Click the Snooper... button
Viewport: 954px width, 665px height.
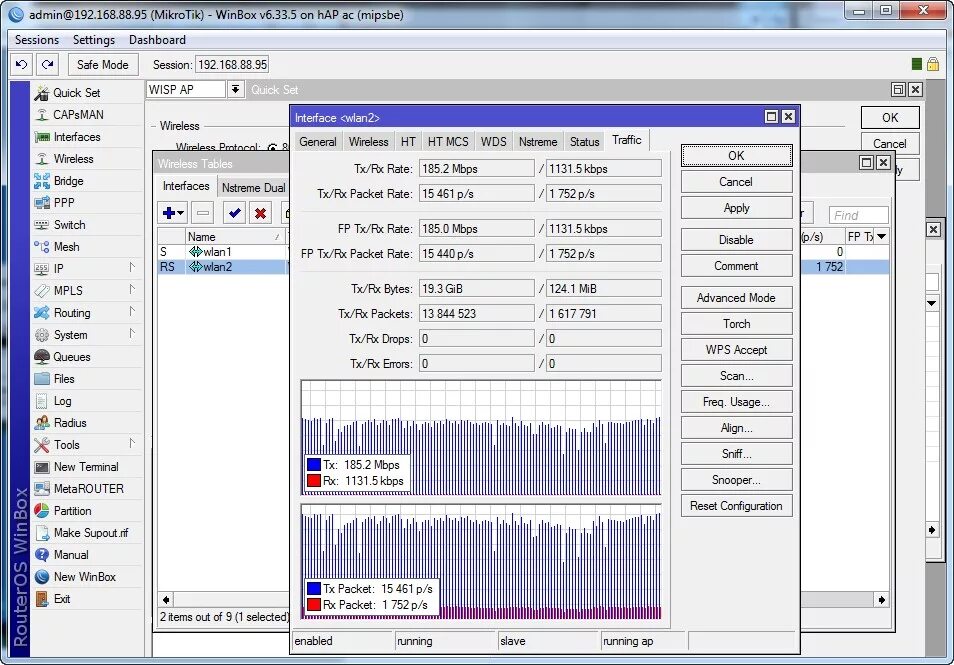(736, 480)
